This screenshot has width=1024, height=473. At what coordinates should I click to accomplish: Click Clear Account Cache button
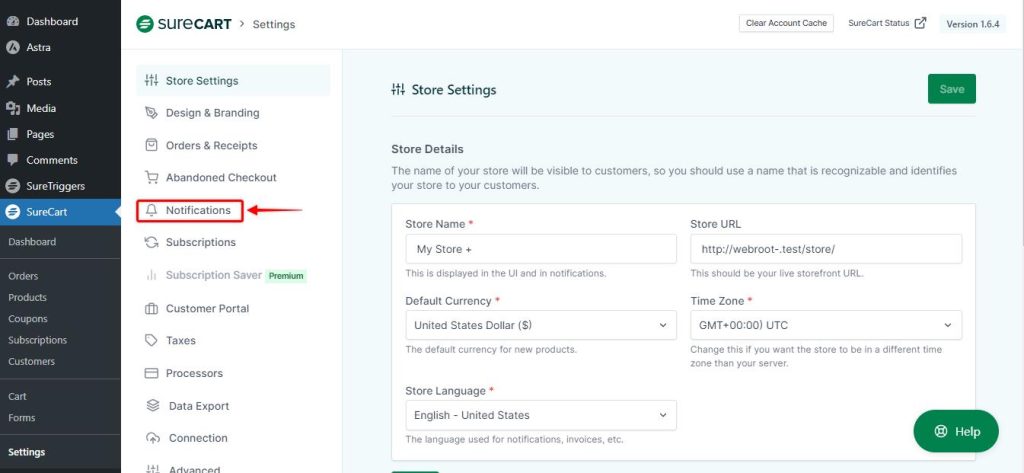pyautogui.click(x=786, y=24)
